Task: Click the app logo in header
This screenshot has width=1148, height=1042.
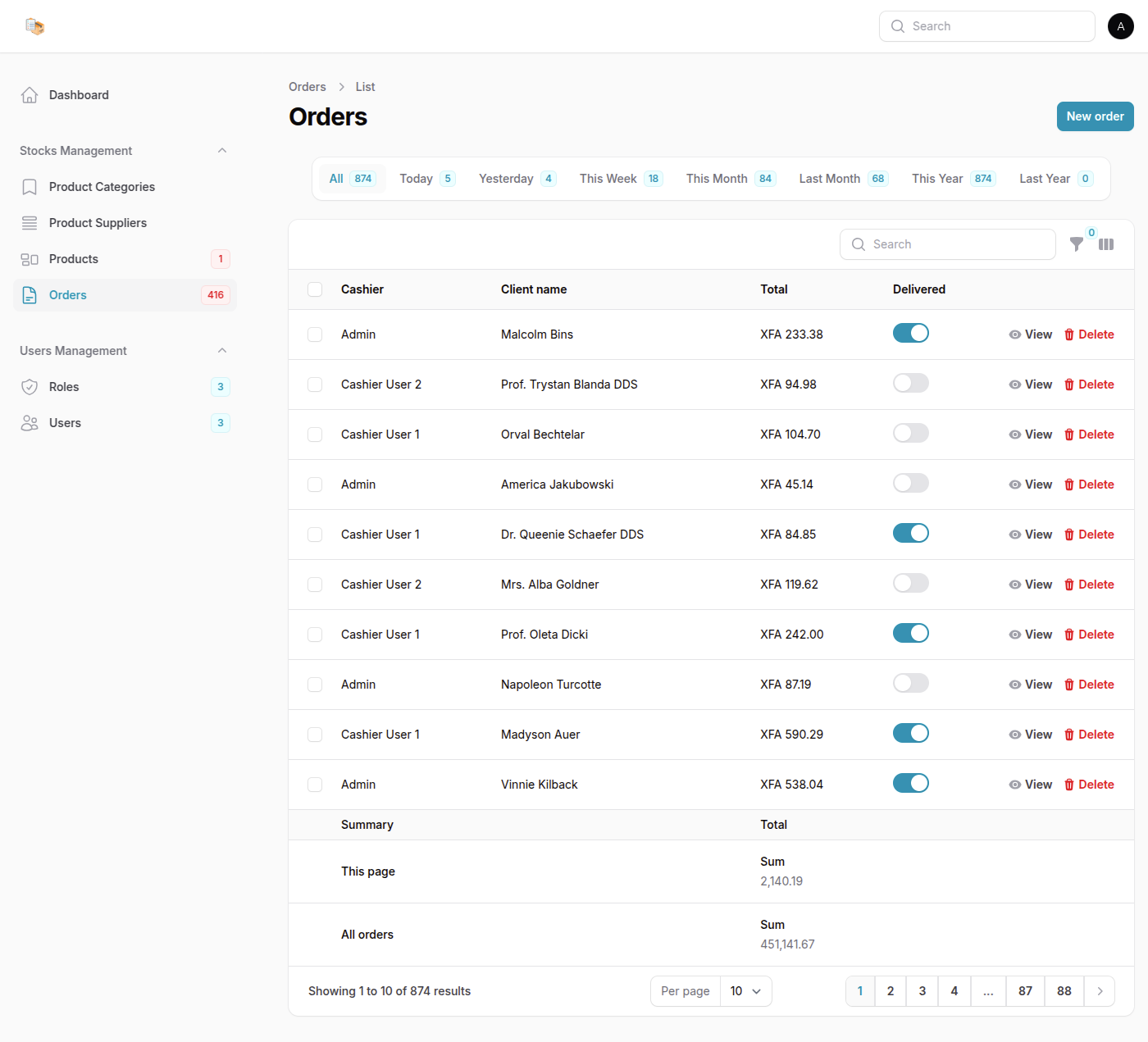Action: pos(34,26)
